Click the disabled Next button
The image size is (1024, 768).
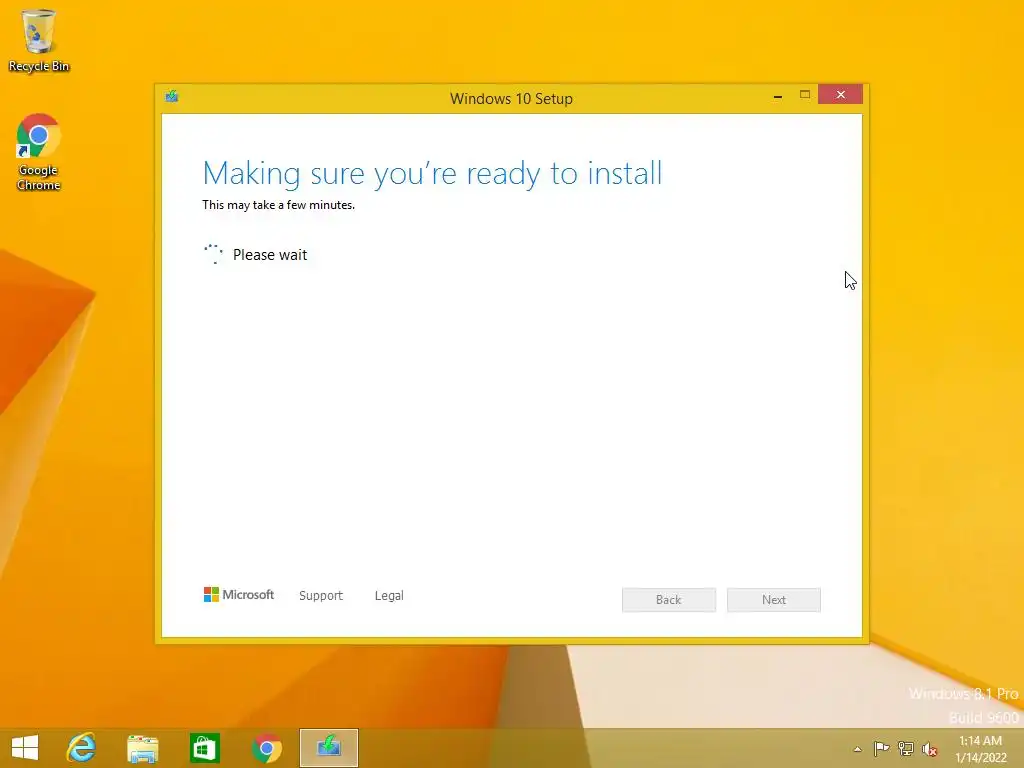point(774,600)
